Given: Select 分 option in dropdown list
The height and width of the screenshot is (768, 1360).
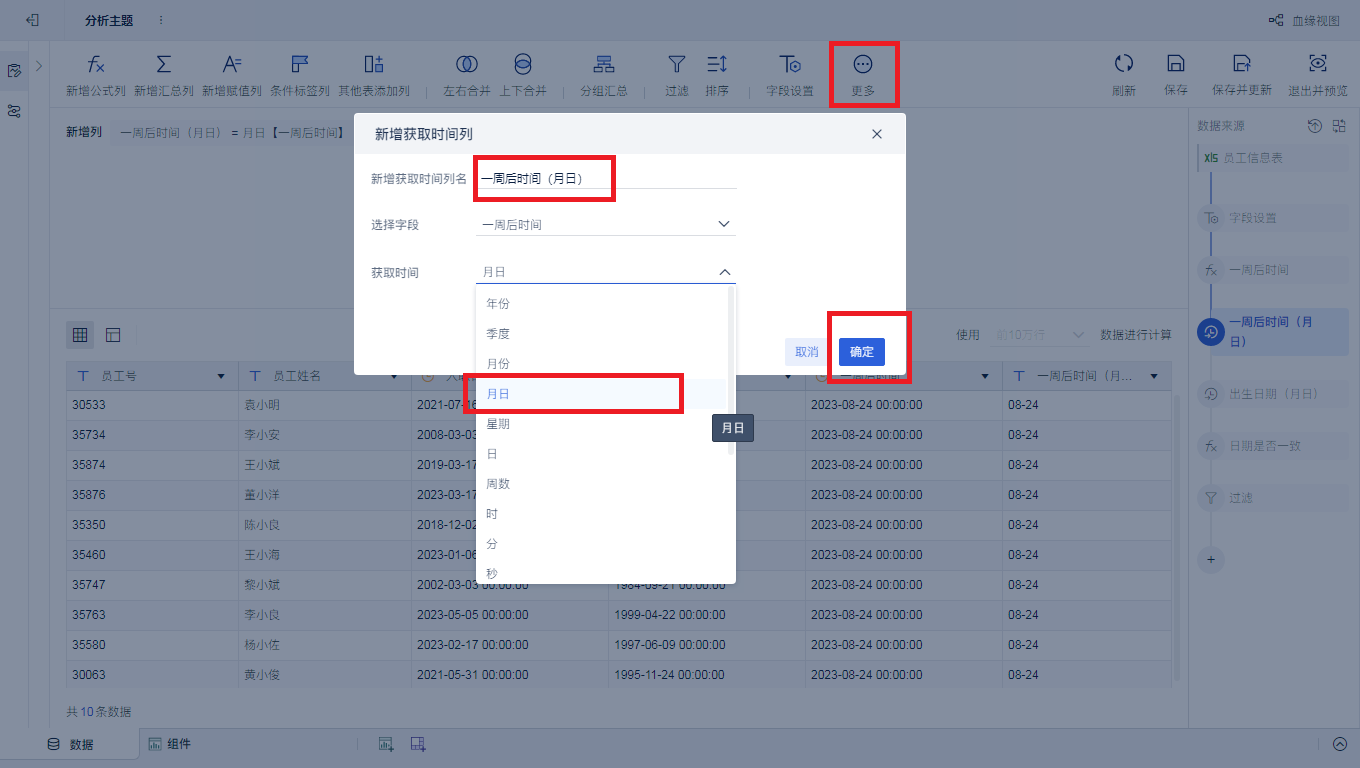Looking at the screenshot, I should (601, 544).
